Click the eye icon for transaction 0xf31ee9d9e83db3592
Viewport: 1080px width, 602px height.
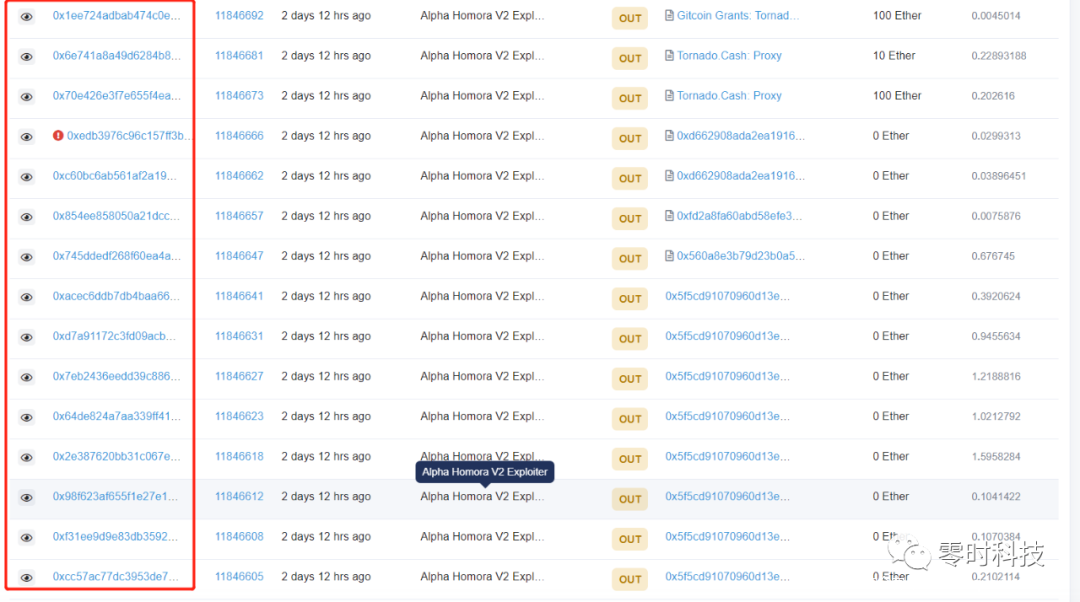(26, 537)
